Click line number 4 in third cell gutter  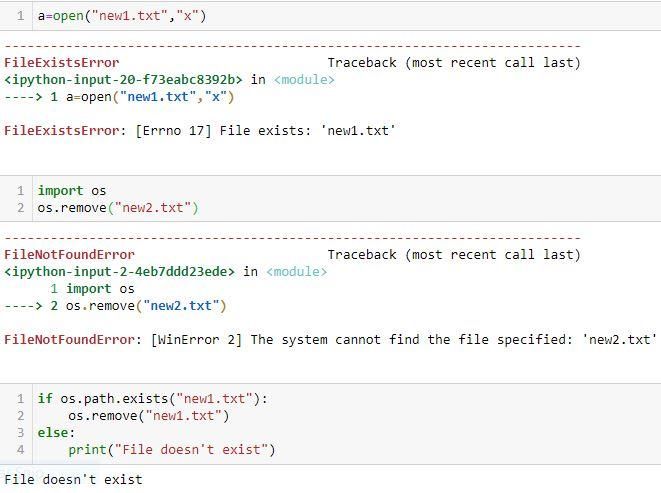(x=21, y=450)
